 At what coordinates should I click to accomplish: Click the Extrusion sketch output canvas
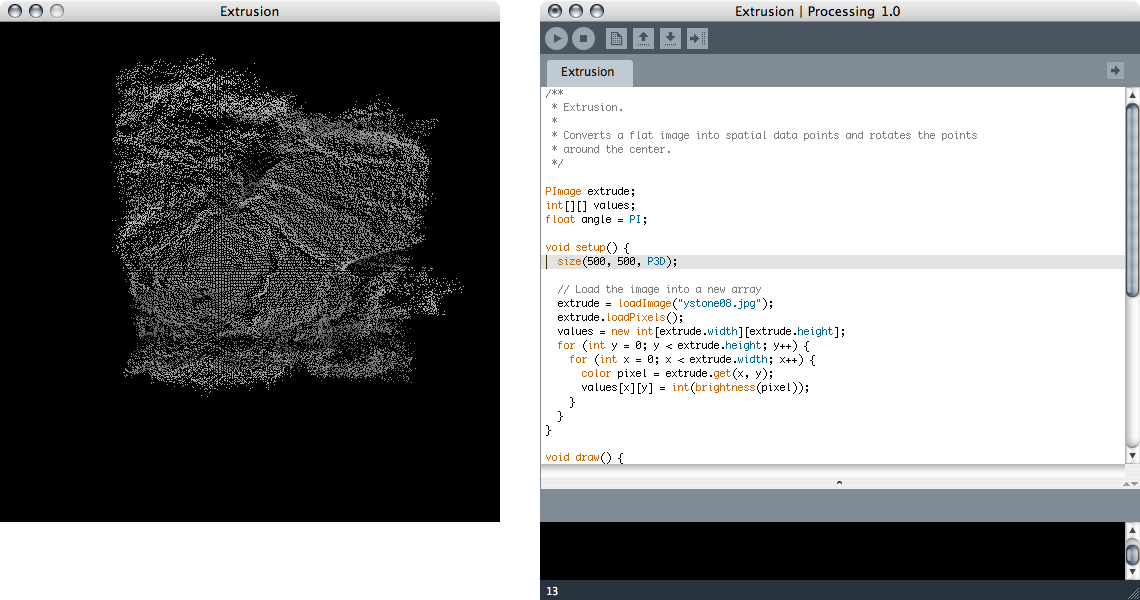[250, 272]
